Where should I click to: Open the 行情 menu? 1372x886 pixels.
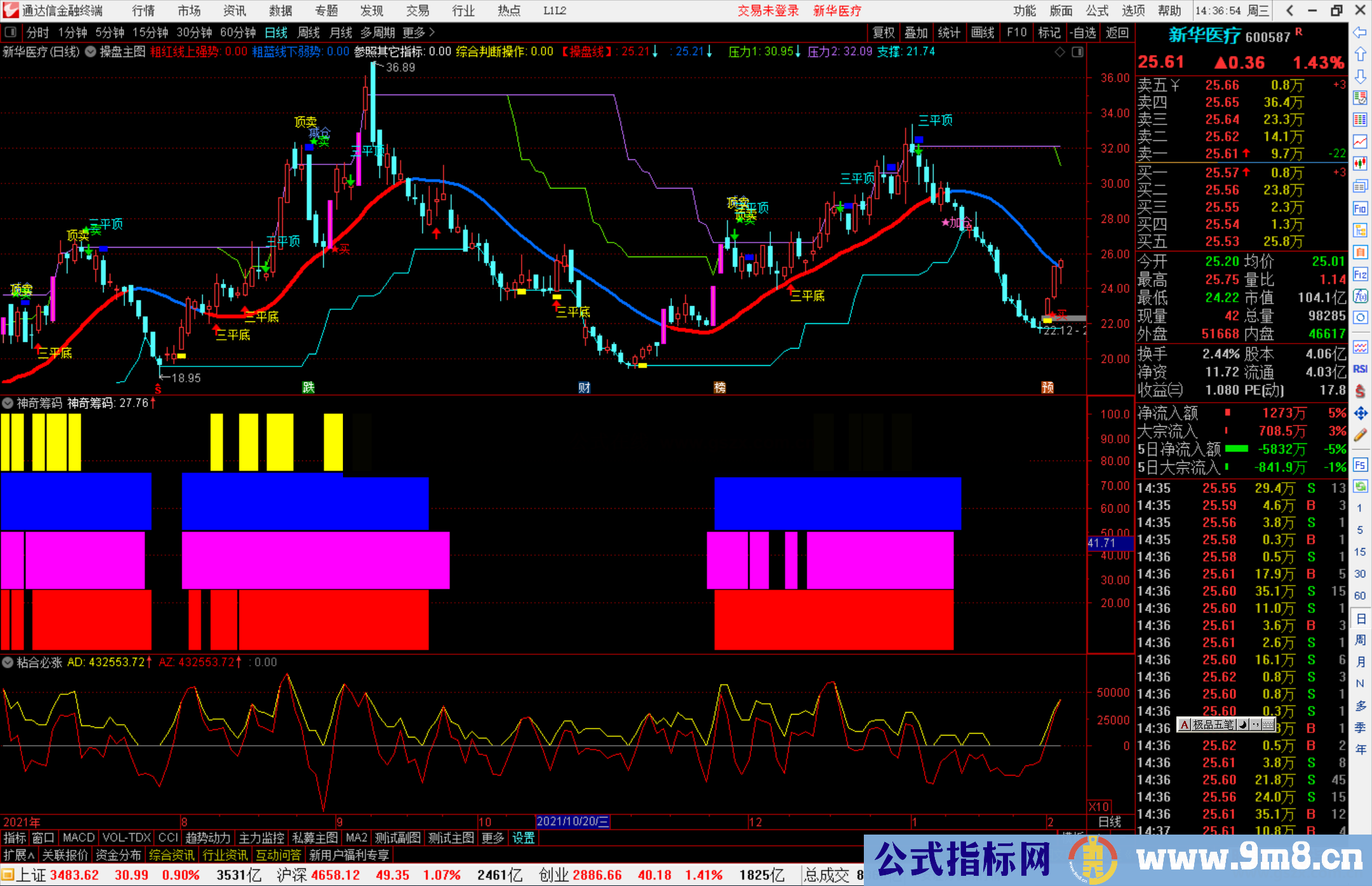click(143, 11)
